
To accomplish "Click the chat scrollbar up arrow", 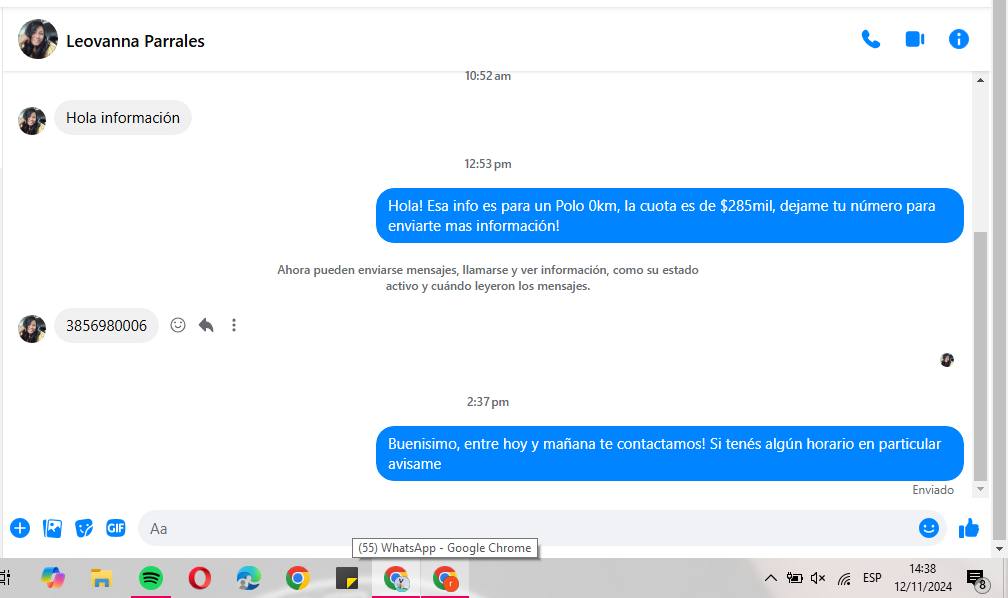I will point(980,80).
